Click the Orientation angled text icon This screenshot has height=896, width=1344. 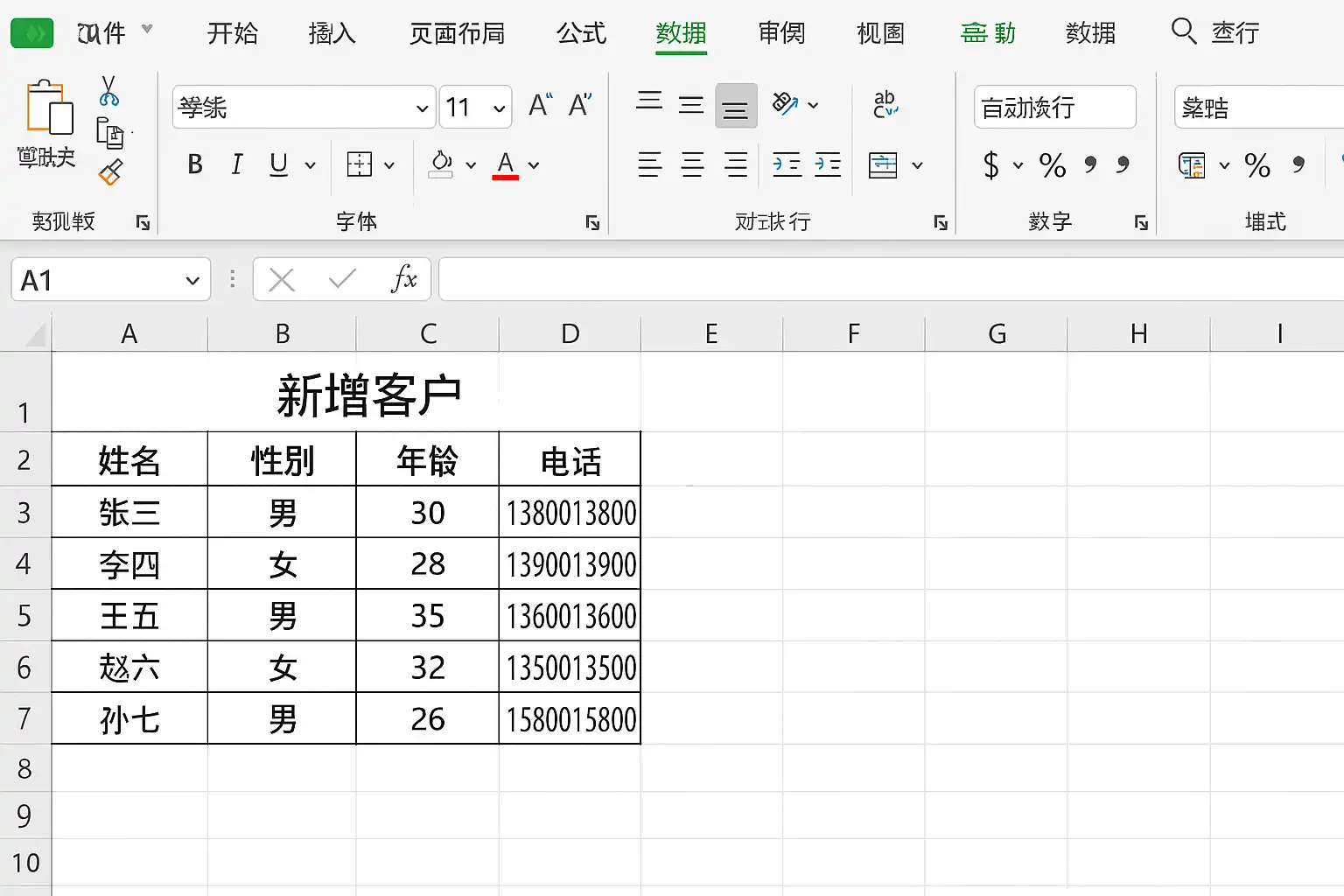(x=785, y=104)
